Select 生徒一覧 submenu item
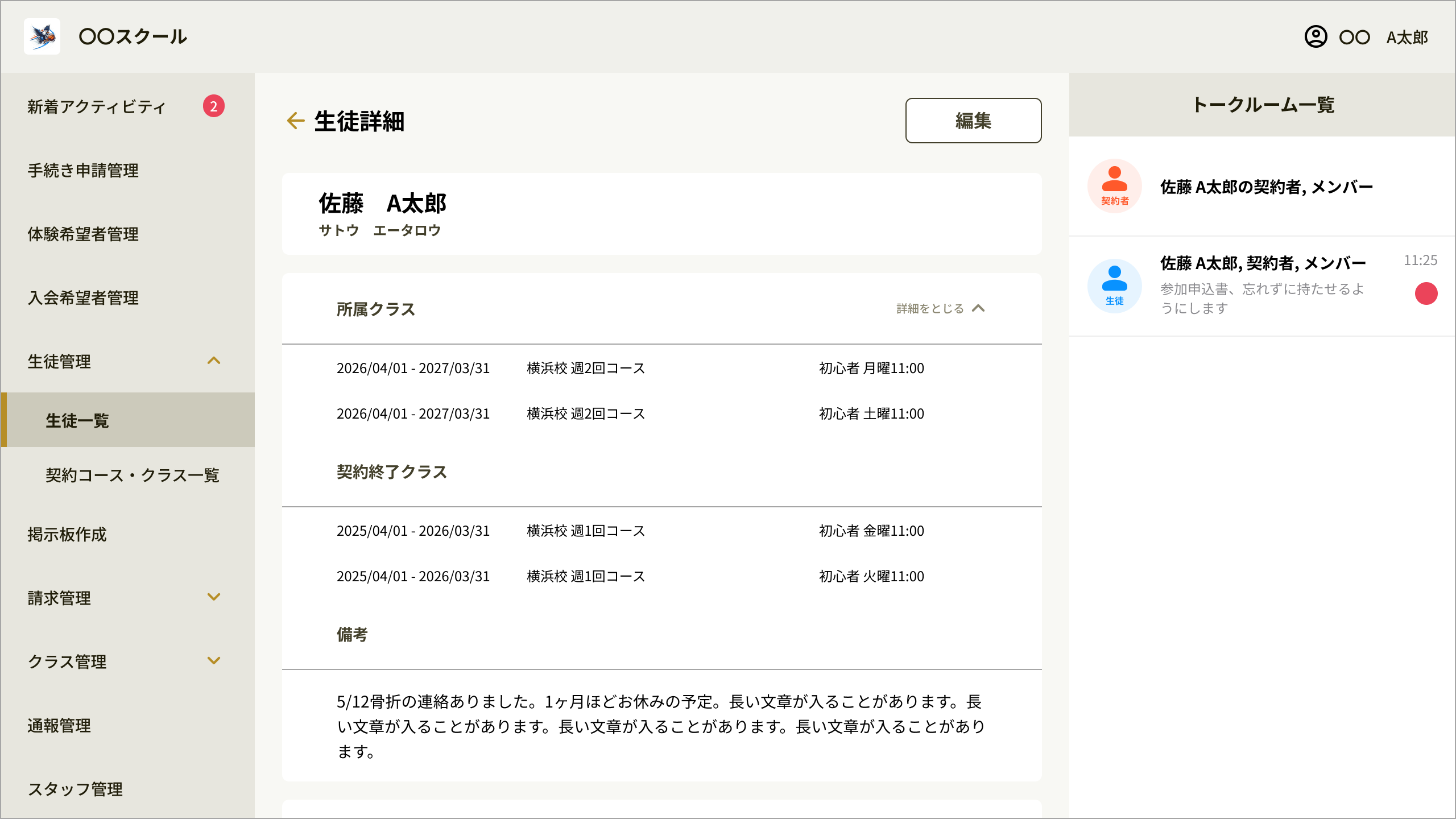 [x=127, y=420]
